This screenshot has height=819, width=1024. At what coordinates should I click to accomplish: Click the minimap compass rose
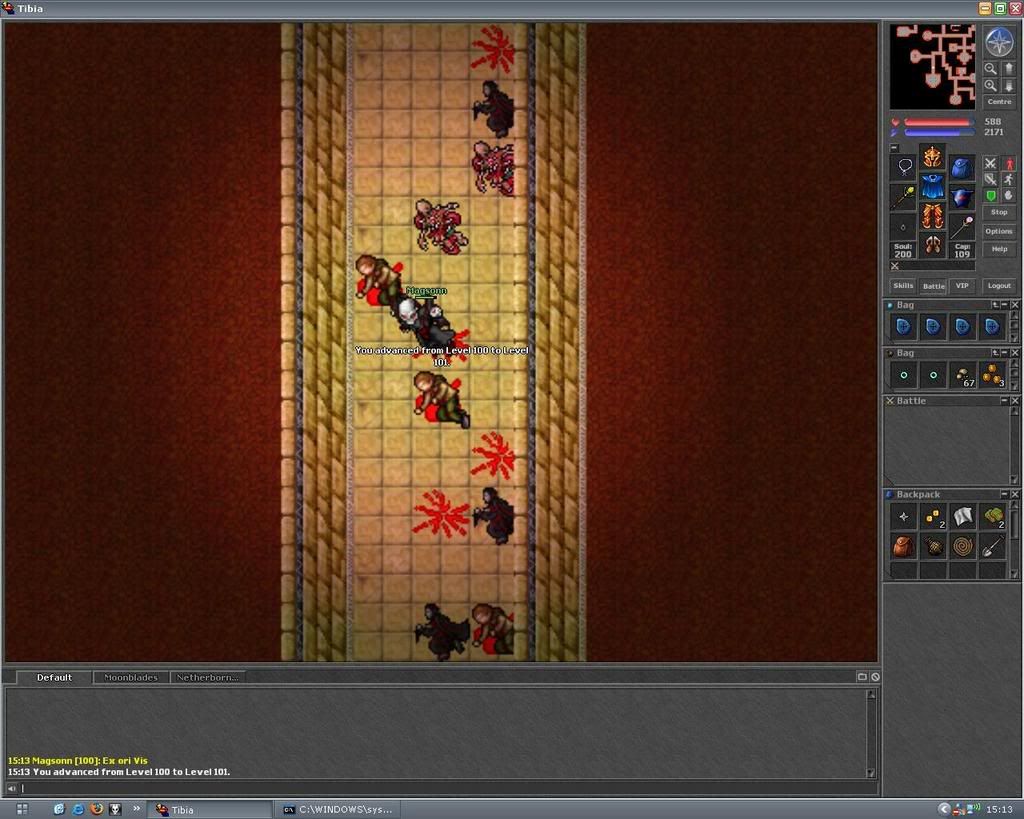pos(999,42)
